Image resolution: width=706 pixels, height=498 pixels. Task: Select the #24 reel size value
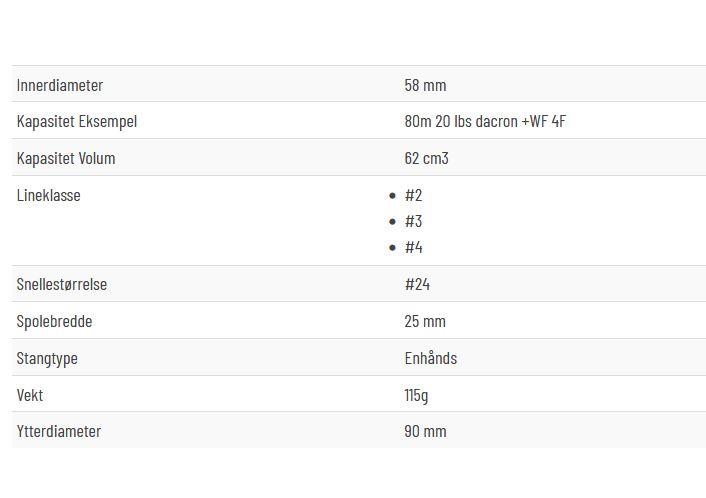(417, 285)
